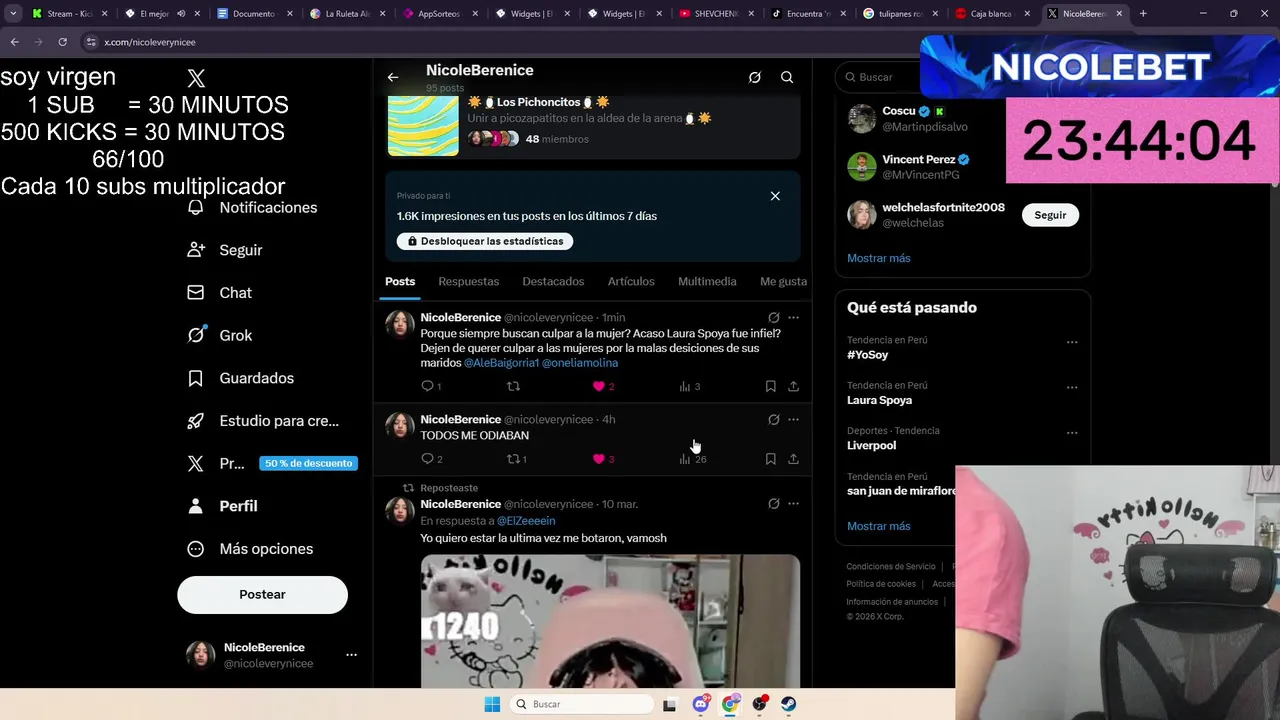The height and width of the screenshot is (720, 1280).
Task: Select the Posts tab
Action: (400, 282)
